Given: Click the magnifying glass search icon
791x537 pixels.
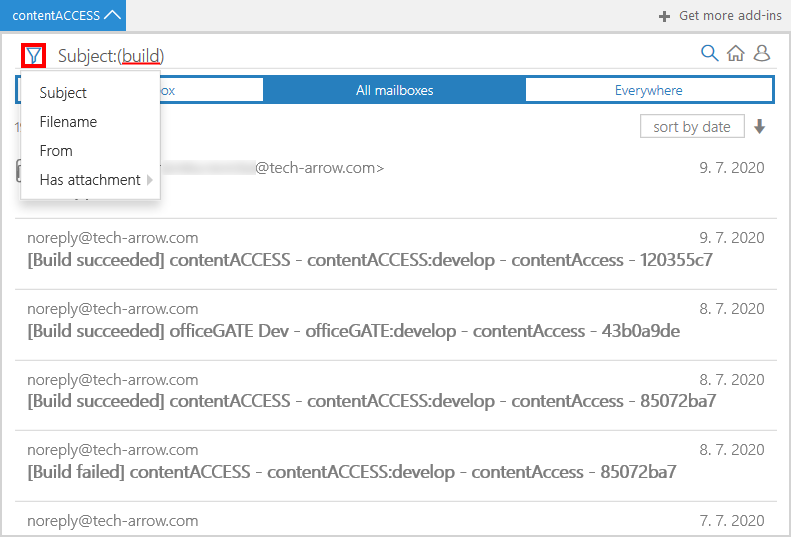Looking at the screenshot, I should pos(709,53).
